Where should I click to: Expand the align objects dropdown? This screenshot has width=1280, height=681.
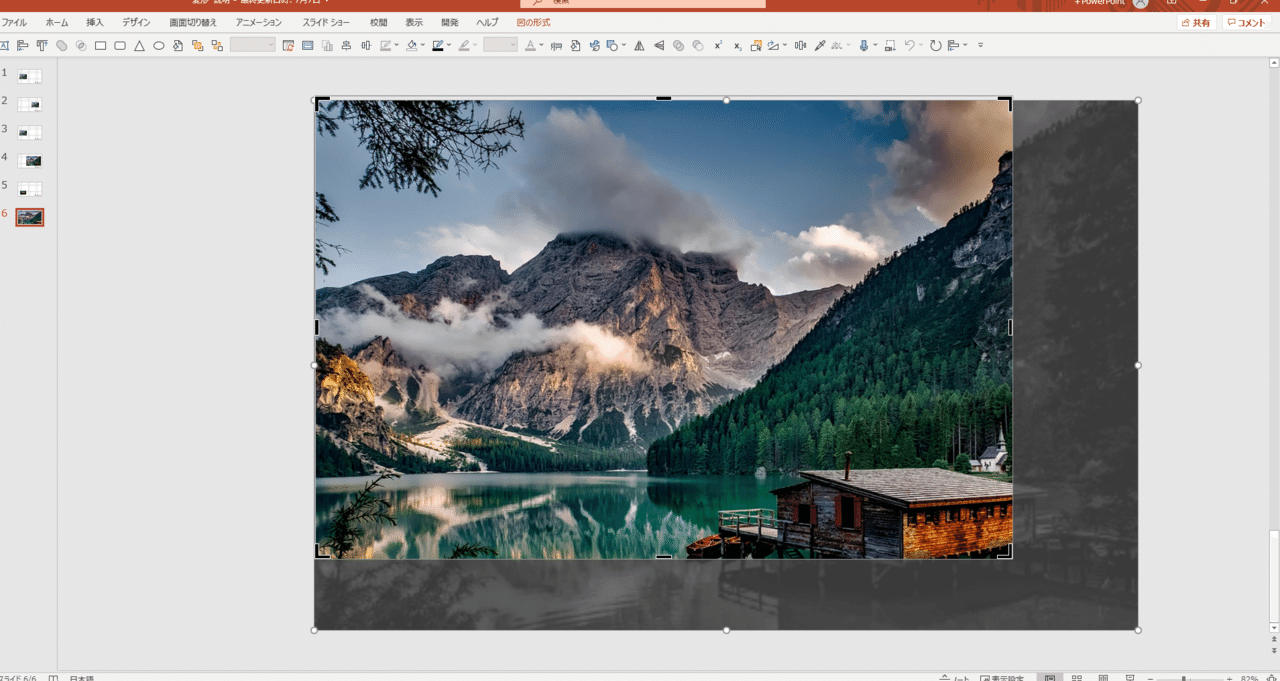coord(965,45)
